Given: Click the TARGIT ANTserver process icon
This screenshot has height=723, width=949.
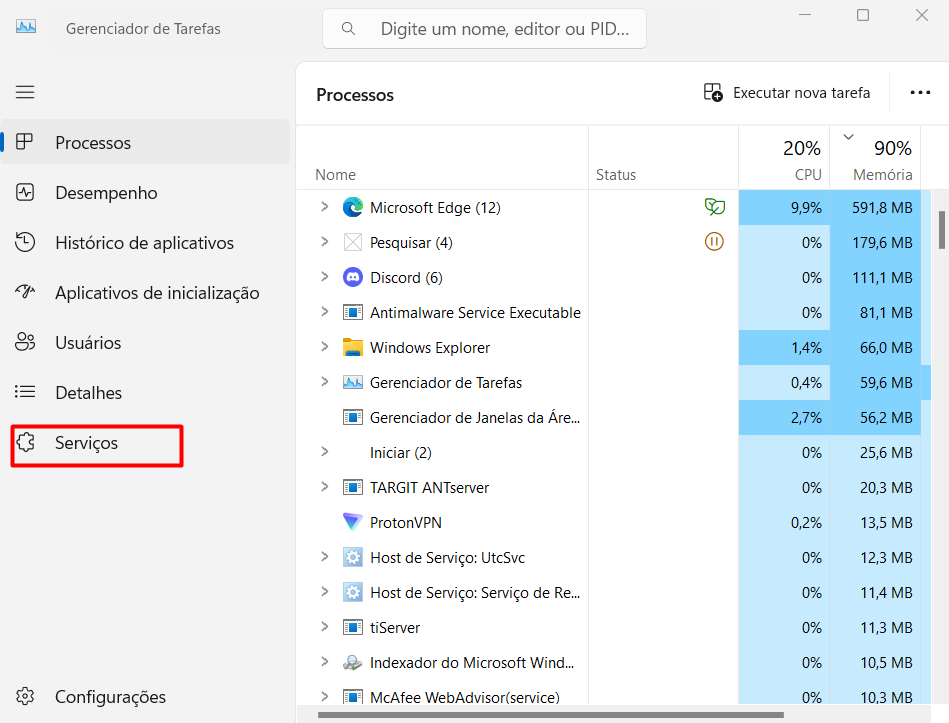Looking at the screenshot, I should pyautogui.click(x=353, y=487).
